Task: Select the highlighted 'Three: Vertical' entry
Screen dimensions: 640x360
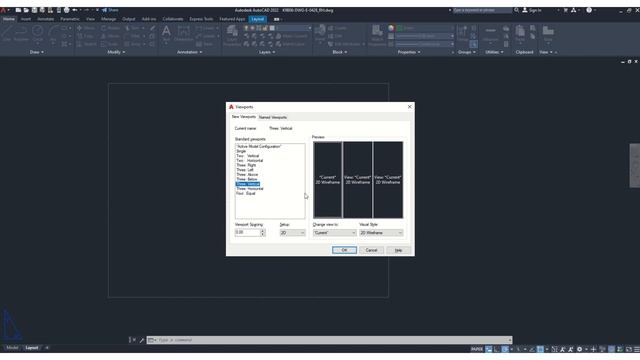Action: click(248, 184)
